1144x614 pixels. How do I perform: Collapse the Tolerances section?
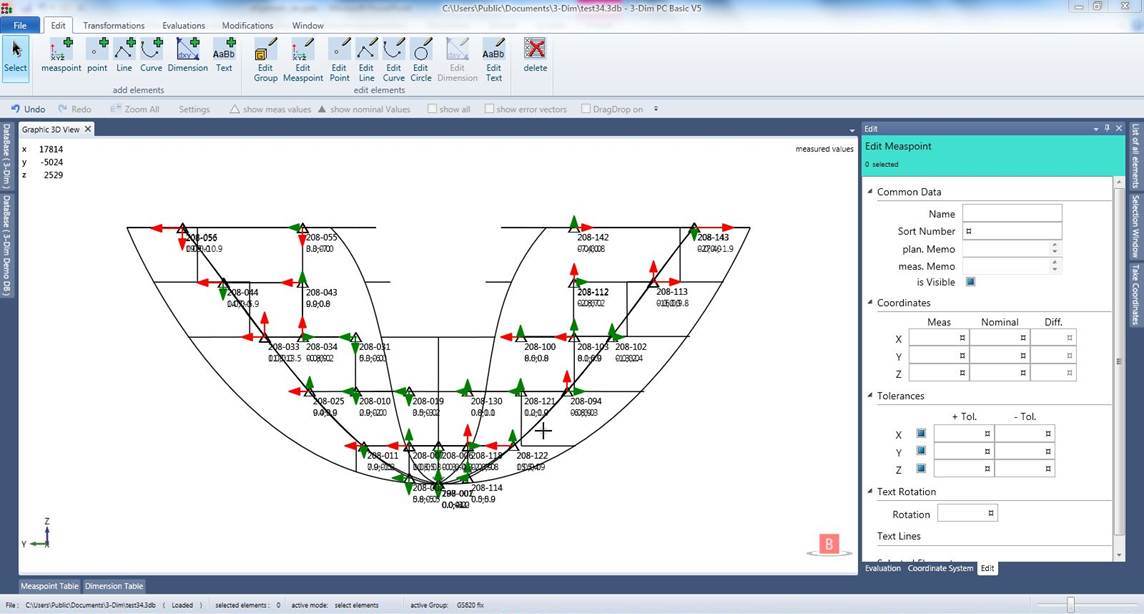tap(870, 396)
